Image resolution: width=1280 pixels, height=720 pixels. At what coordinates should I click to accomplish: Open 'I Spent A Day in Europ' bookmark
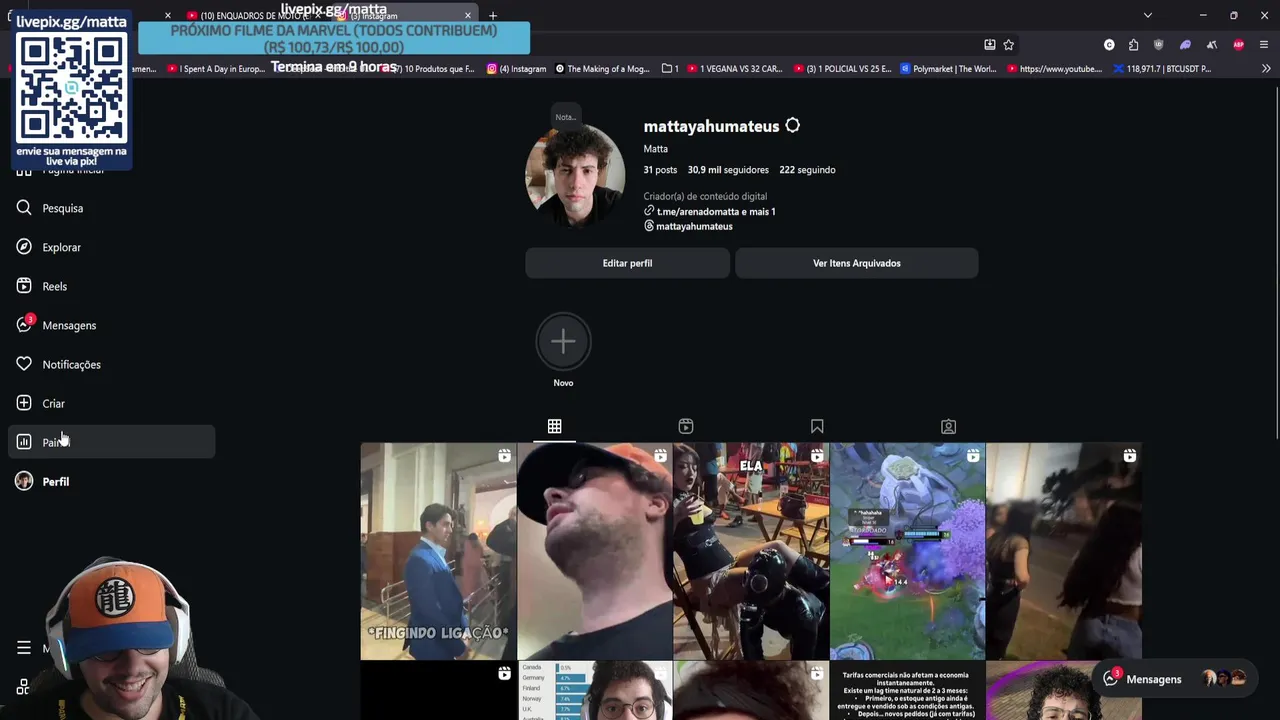point(216,69)
